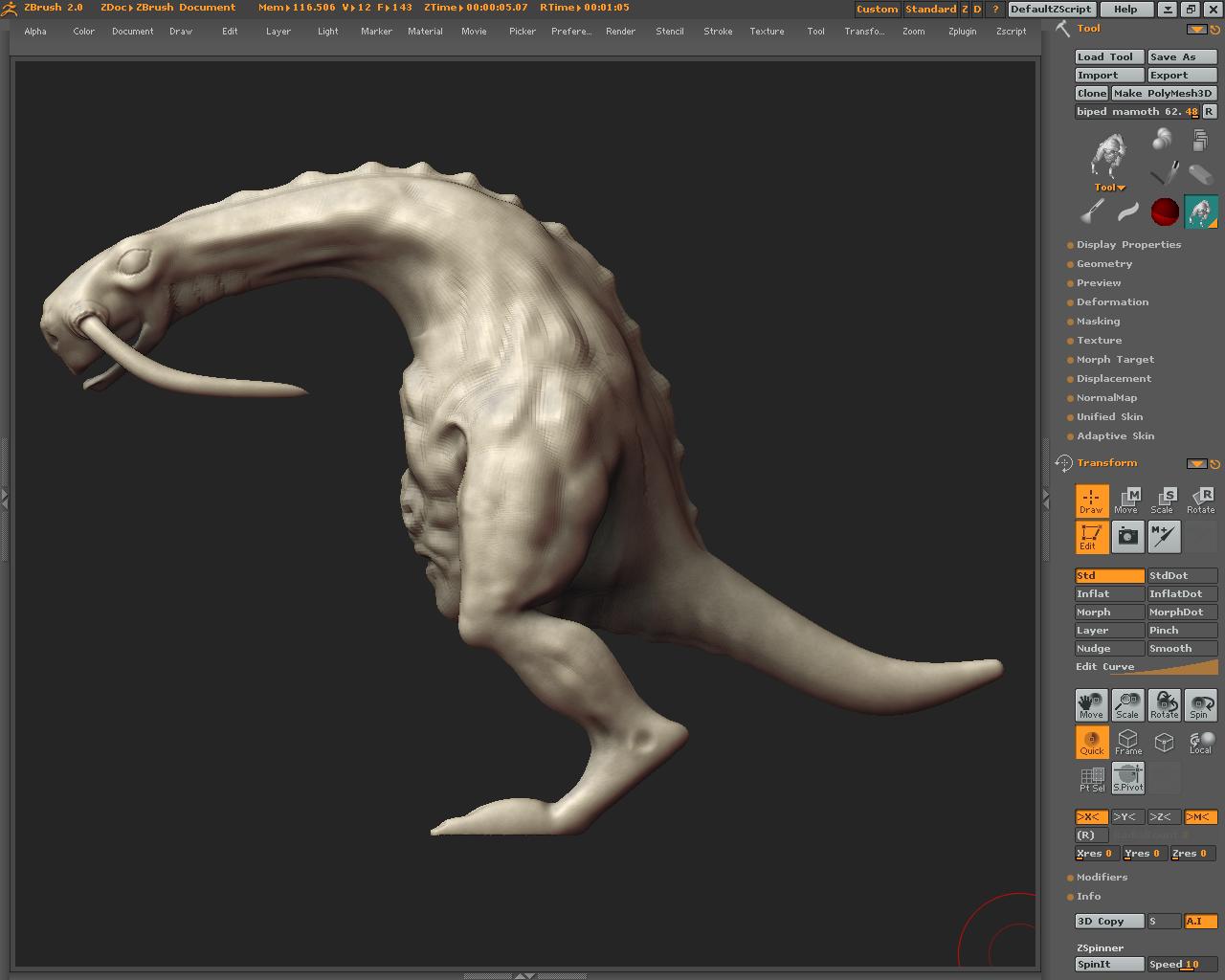The height and width of the screenshot is (980, 1225).
Task: Expand the Display Properties section
Action: pos(1128,245)
